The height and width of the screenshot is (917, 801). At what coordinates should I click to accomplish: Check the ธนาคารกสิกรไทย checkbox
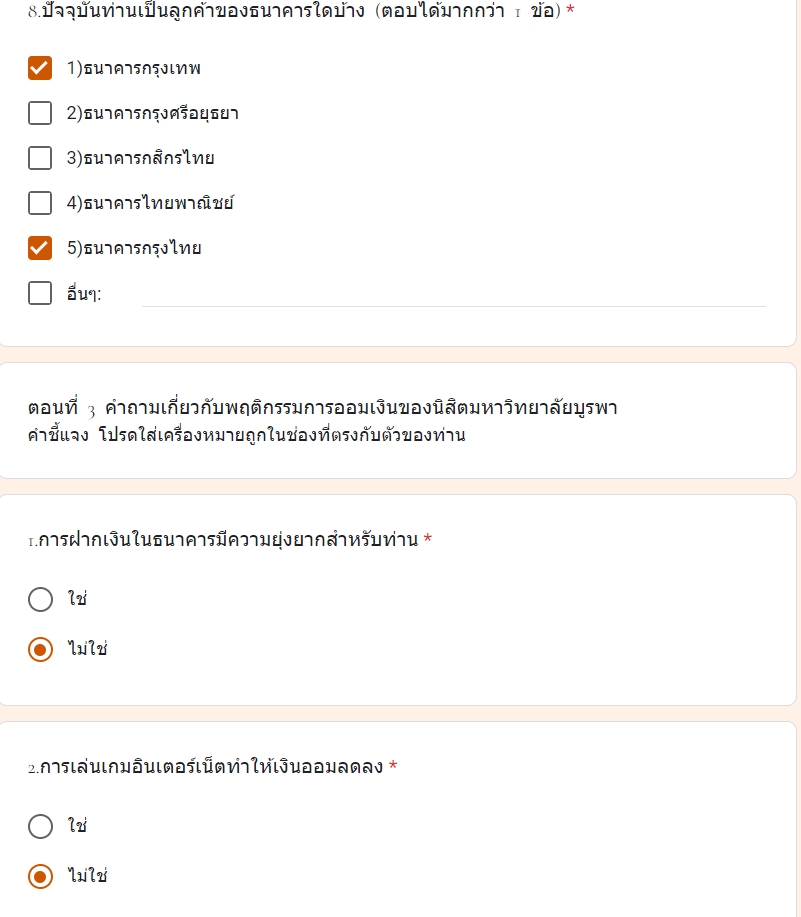point(40,158)
